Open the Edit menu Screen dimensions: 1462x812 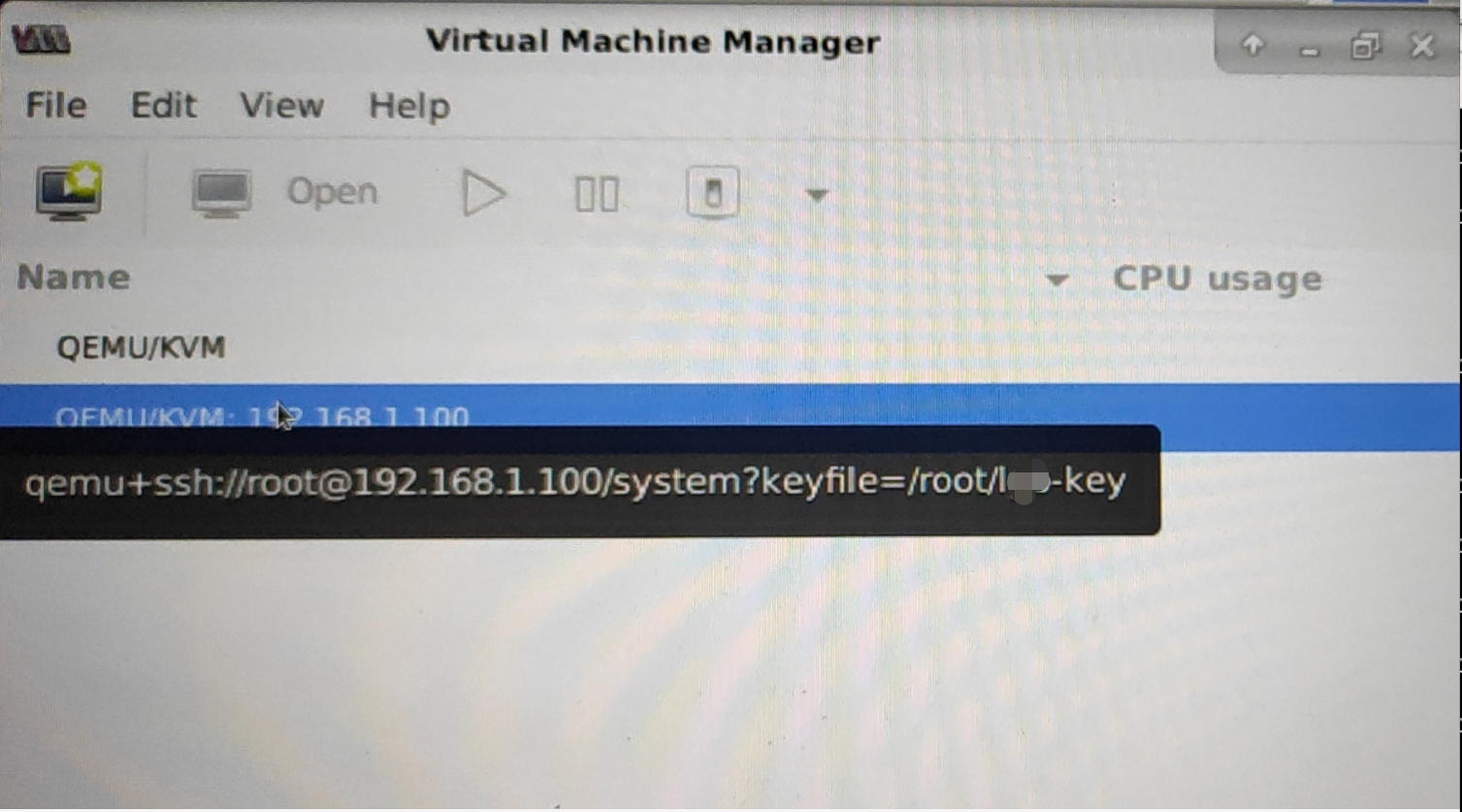tap(163, 105)
